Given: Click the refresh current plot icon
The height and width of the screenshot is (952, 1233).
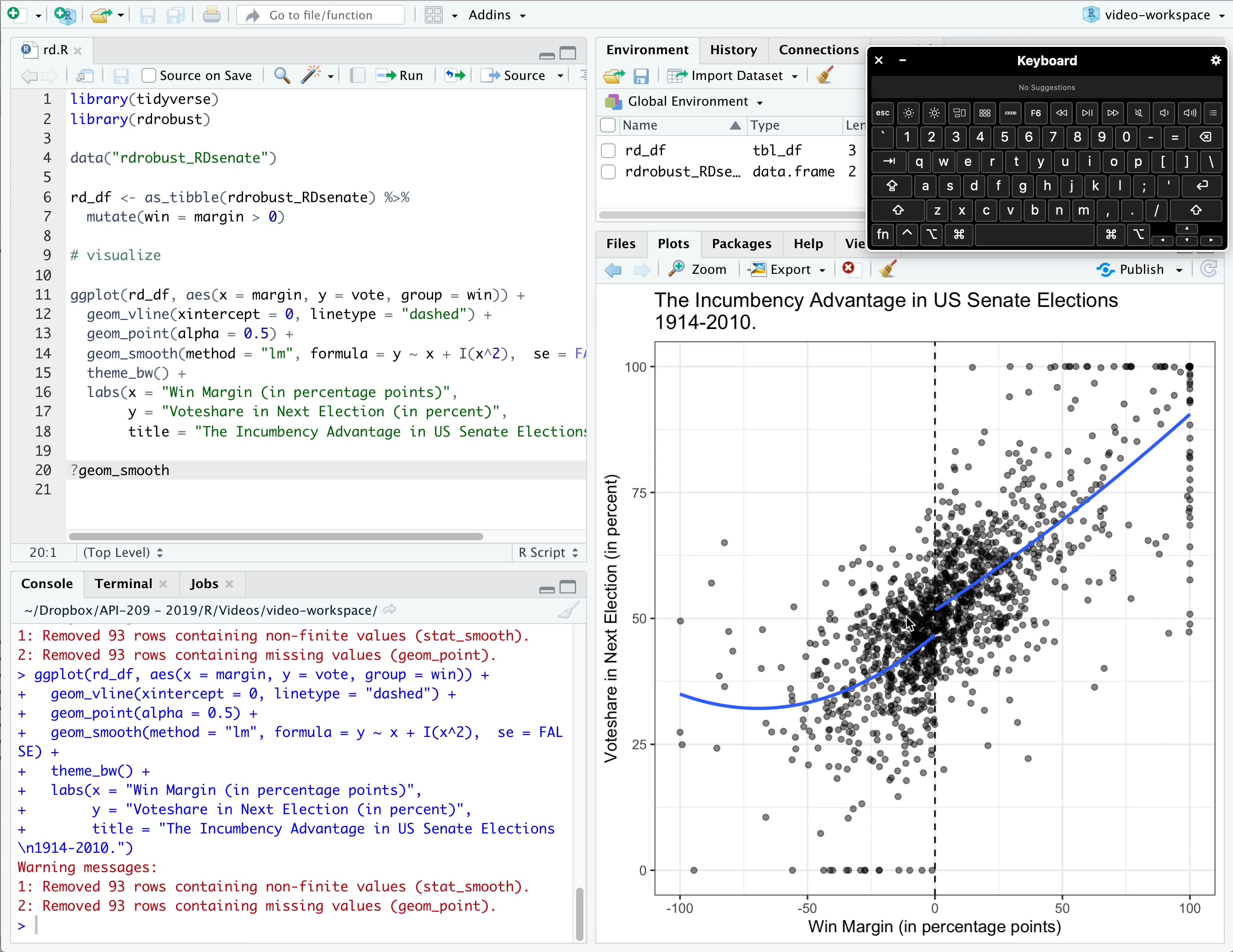Looking at the screenshot, I should coord(1208,269).
